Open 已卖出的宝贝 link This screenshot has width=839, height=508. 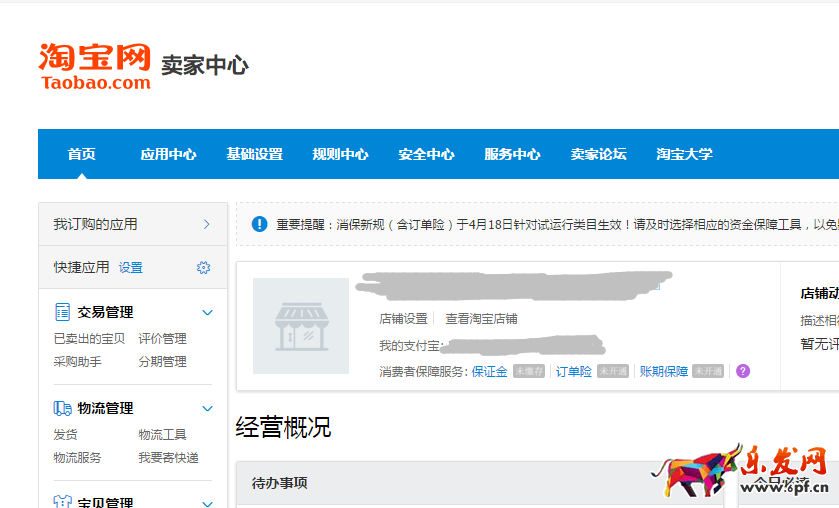(x=89, y=338)
